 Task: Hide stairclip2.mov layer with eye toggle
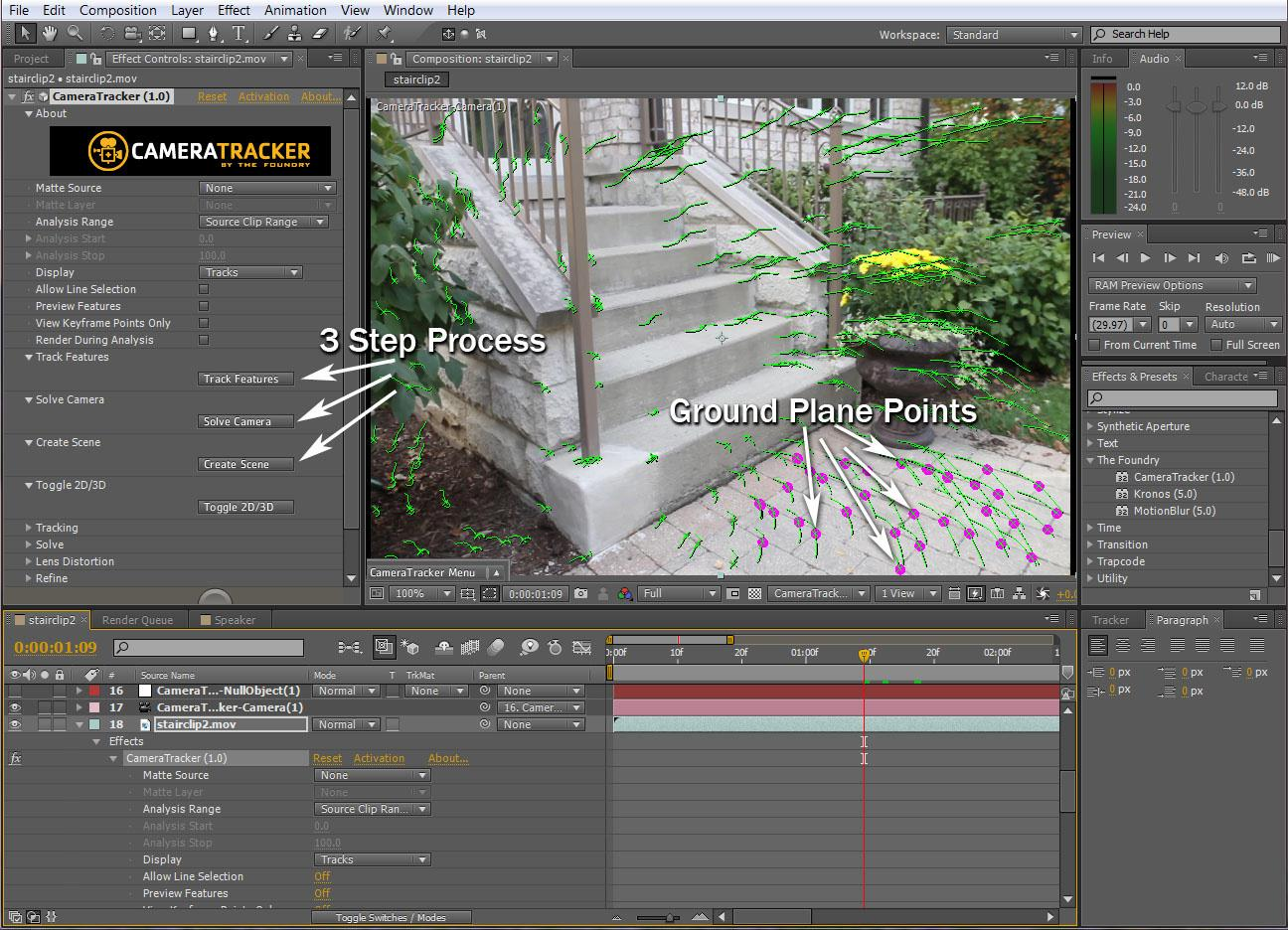tap(15, 724)
